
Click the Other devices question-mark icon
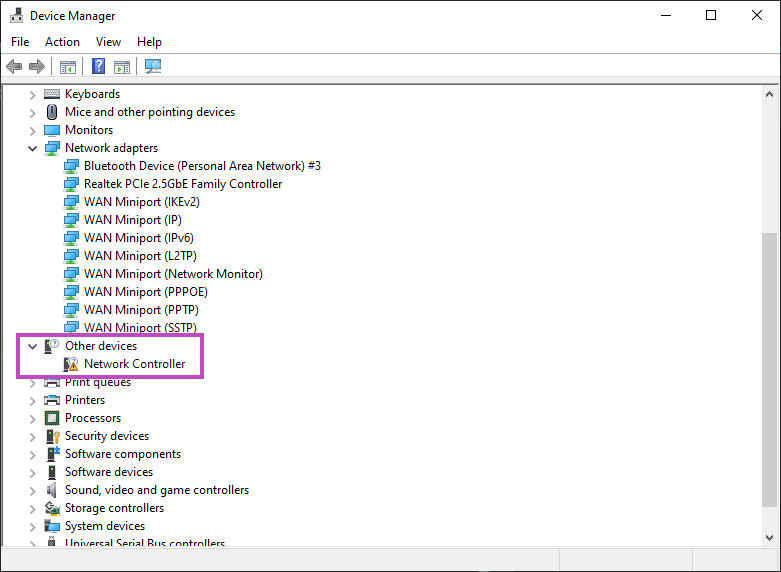(51, 346)
